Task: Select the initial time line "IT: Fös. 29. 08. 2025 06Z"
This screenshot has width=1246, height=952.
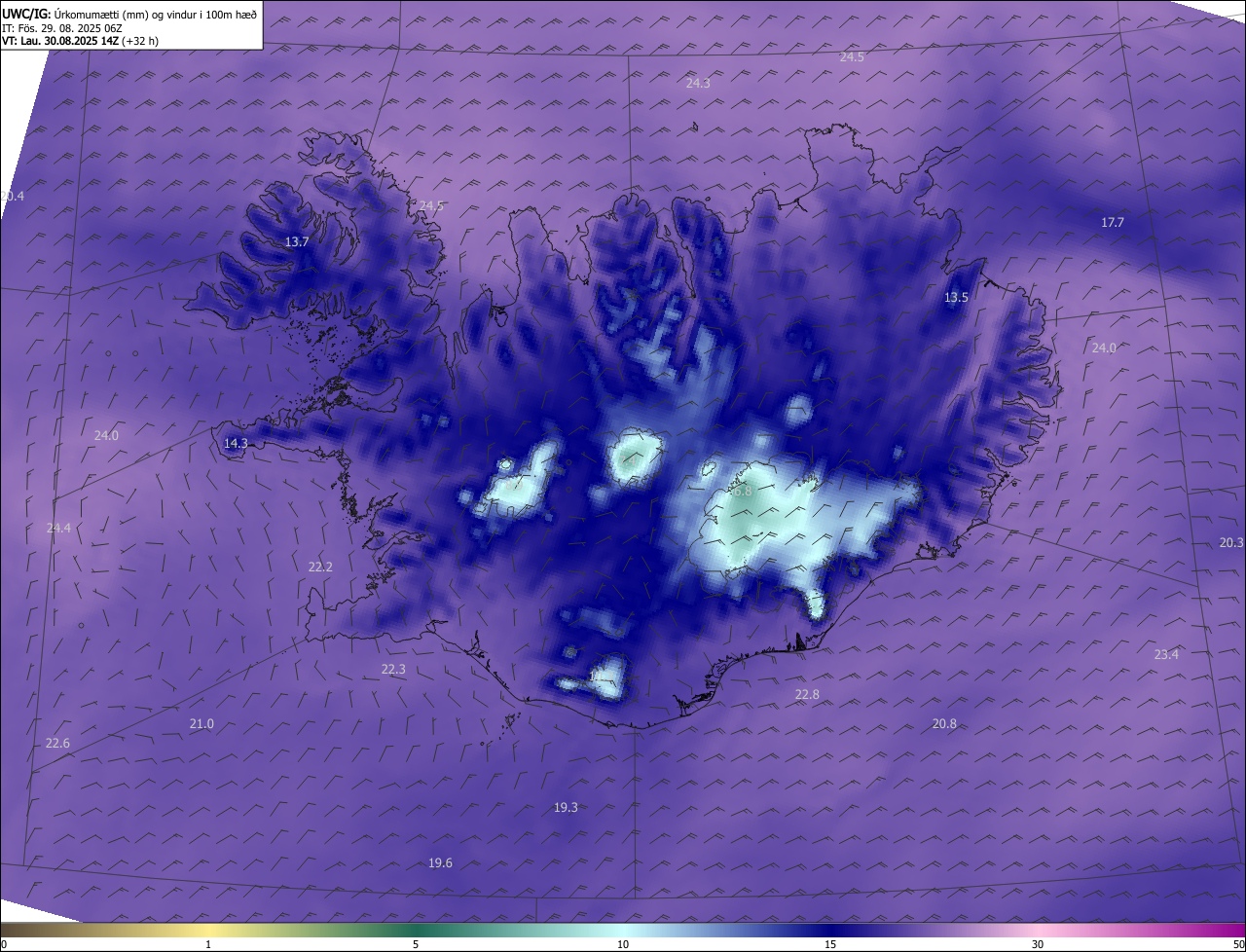Action: coord(62,28)
